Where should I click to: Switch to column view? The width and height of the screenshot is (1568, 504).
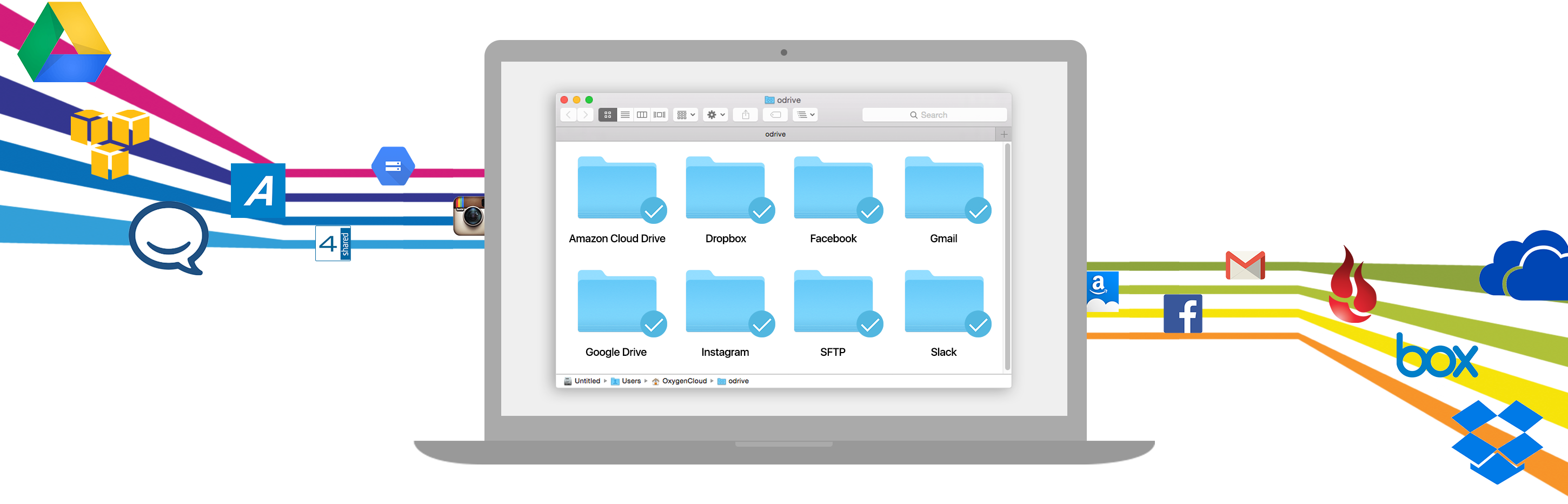pos(642,115)
